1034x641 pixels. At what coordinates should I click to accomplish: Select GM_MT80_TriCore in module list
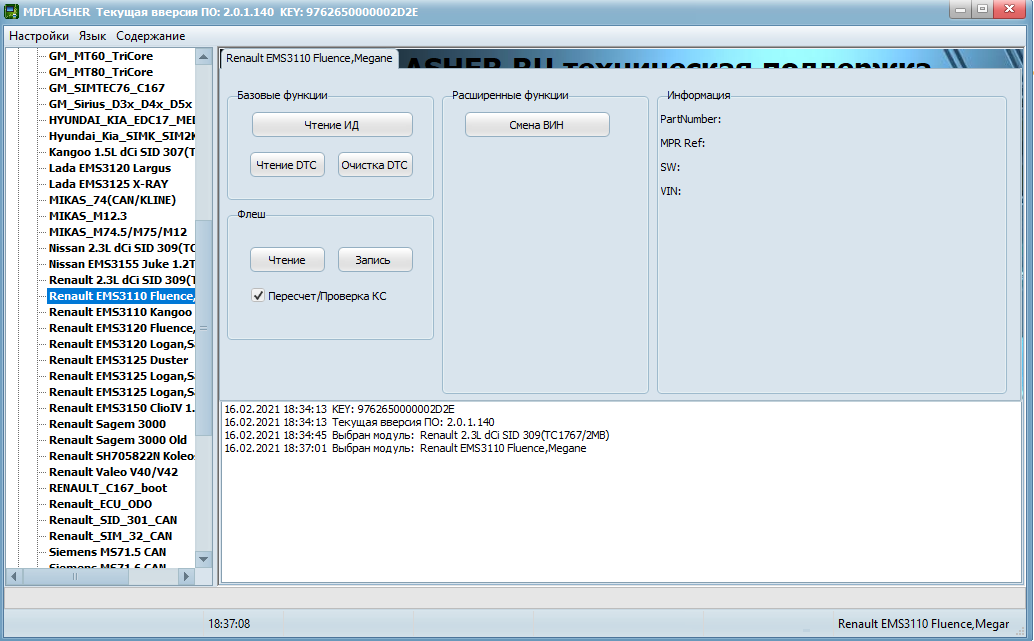[x=101, y=72]
